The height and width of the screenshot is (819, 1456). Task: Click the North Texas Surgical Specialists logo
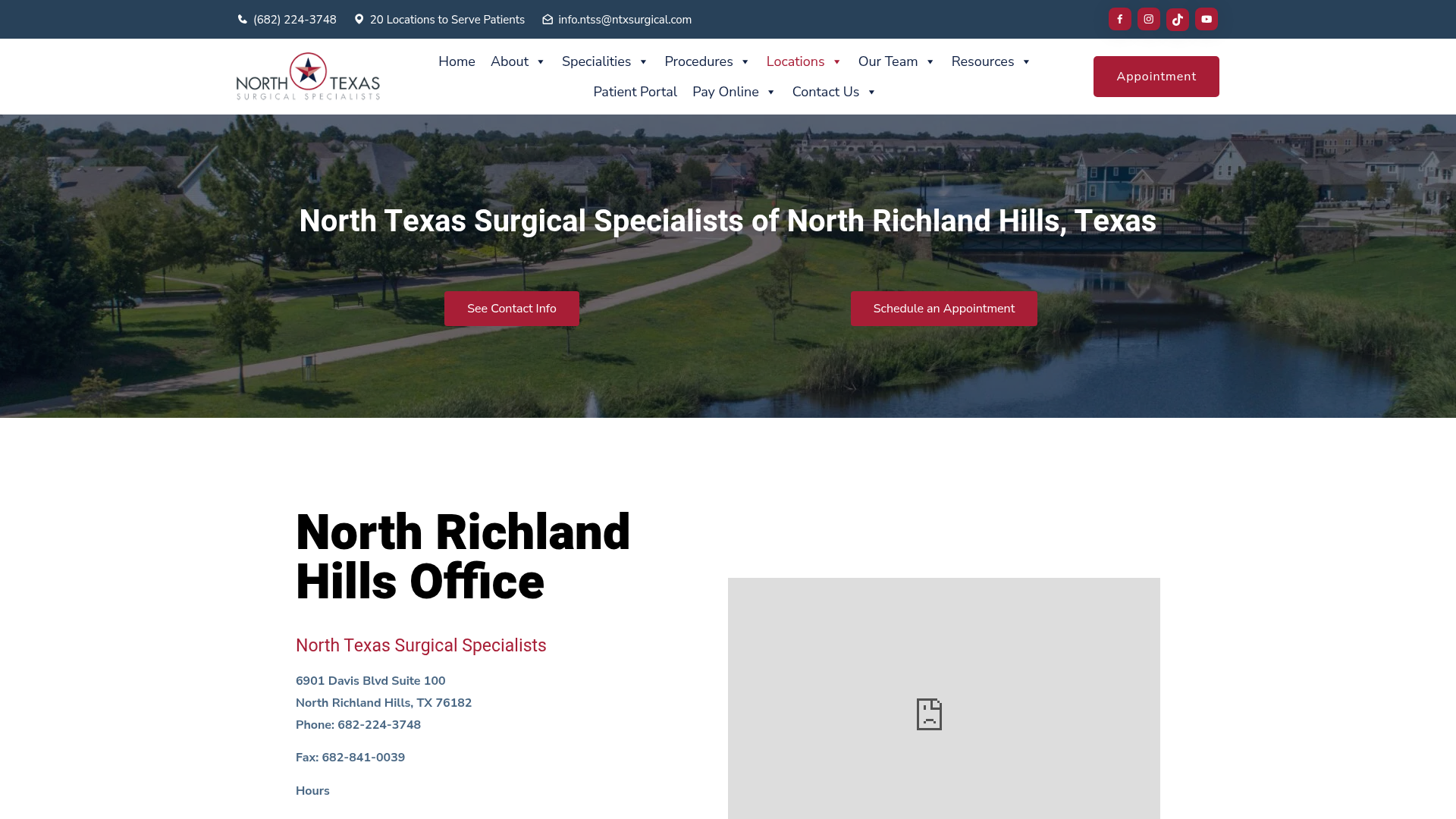tap(307, 76)
